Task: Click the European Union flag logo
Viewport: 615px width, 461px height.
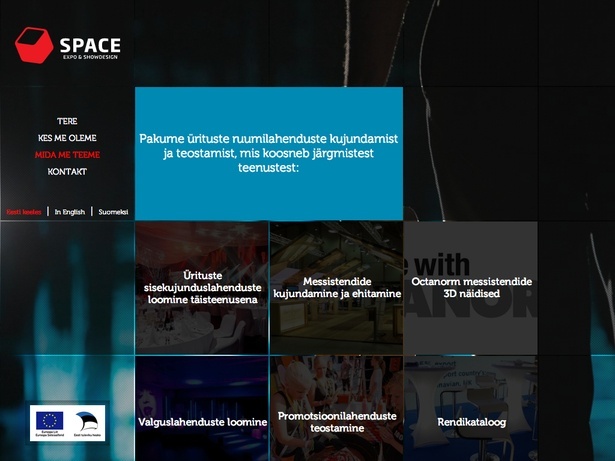Action: (50, 422)
